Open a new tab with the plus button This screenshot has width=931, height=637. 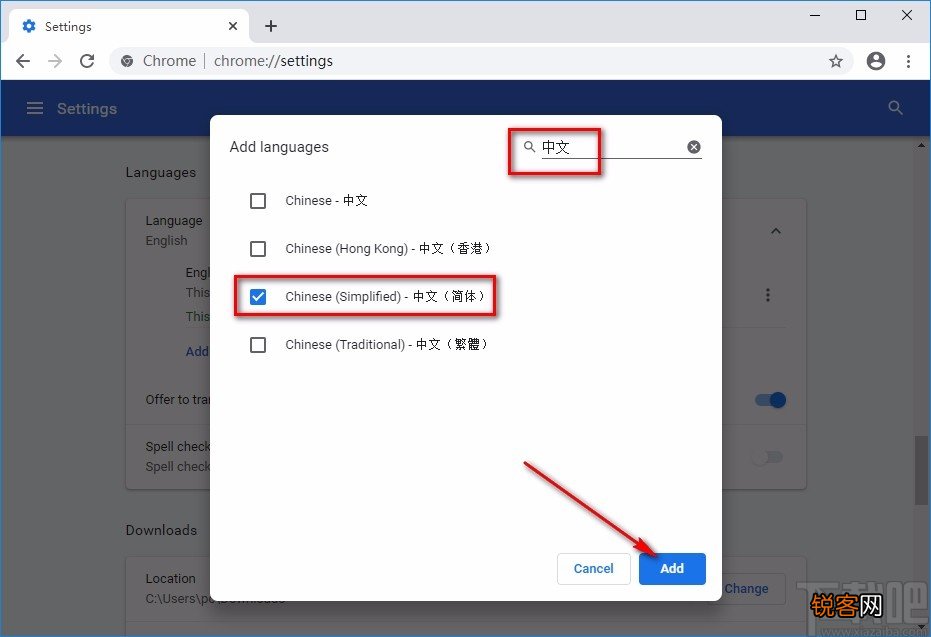pos(271,26)
